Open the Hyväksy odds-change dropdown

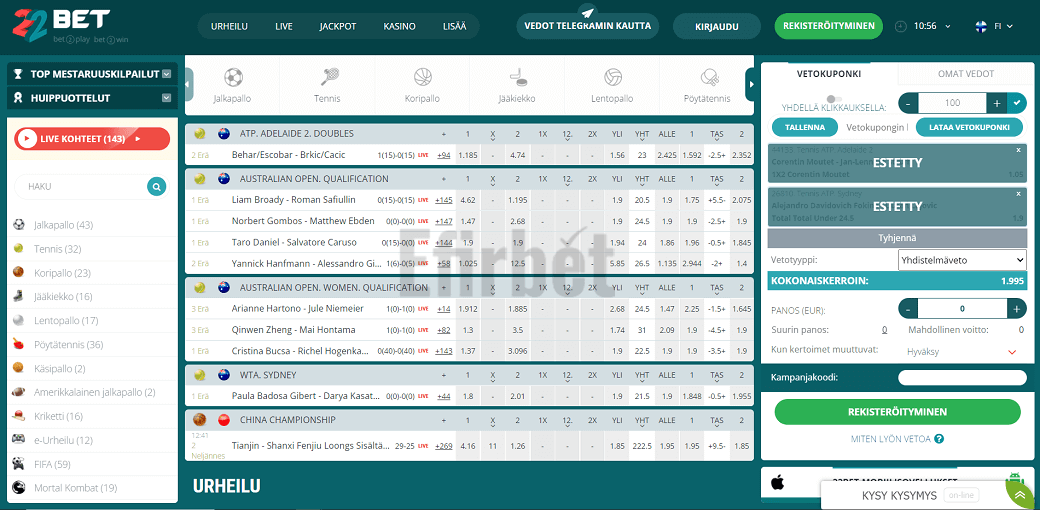[x=962, y=352]
